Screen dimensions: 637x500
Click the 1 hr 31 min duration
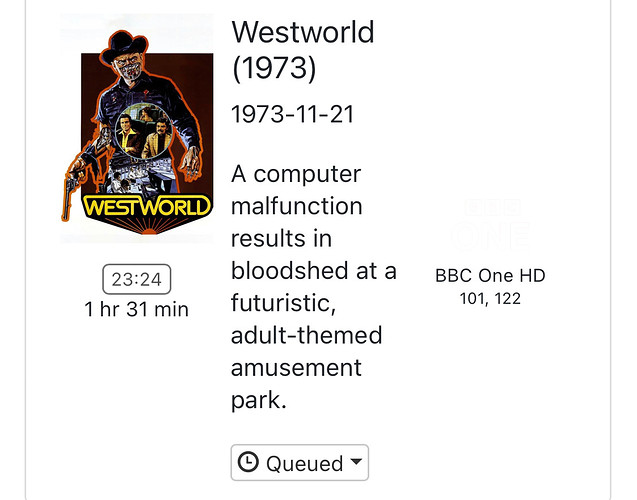137,309
